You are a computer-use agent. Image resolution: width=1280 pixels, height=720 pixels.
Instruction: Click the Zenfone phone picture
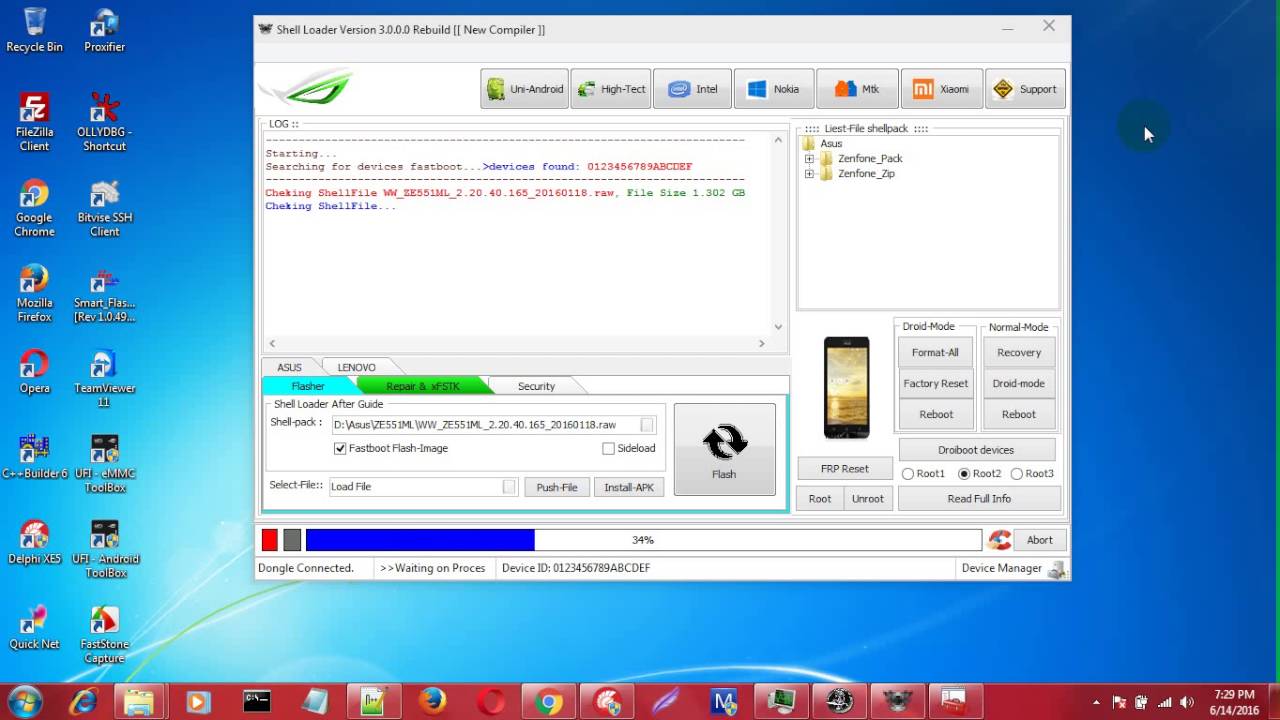[846, 387]
